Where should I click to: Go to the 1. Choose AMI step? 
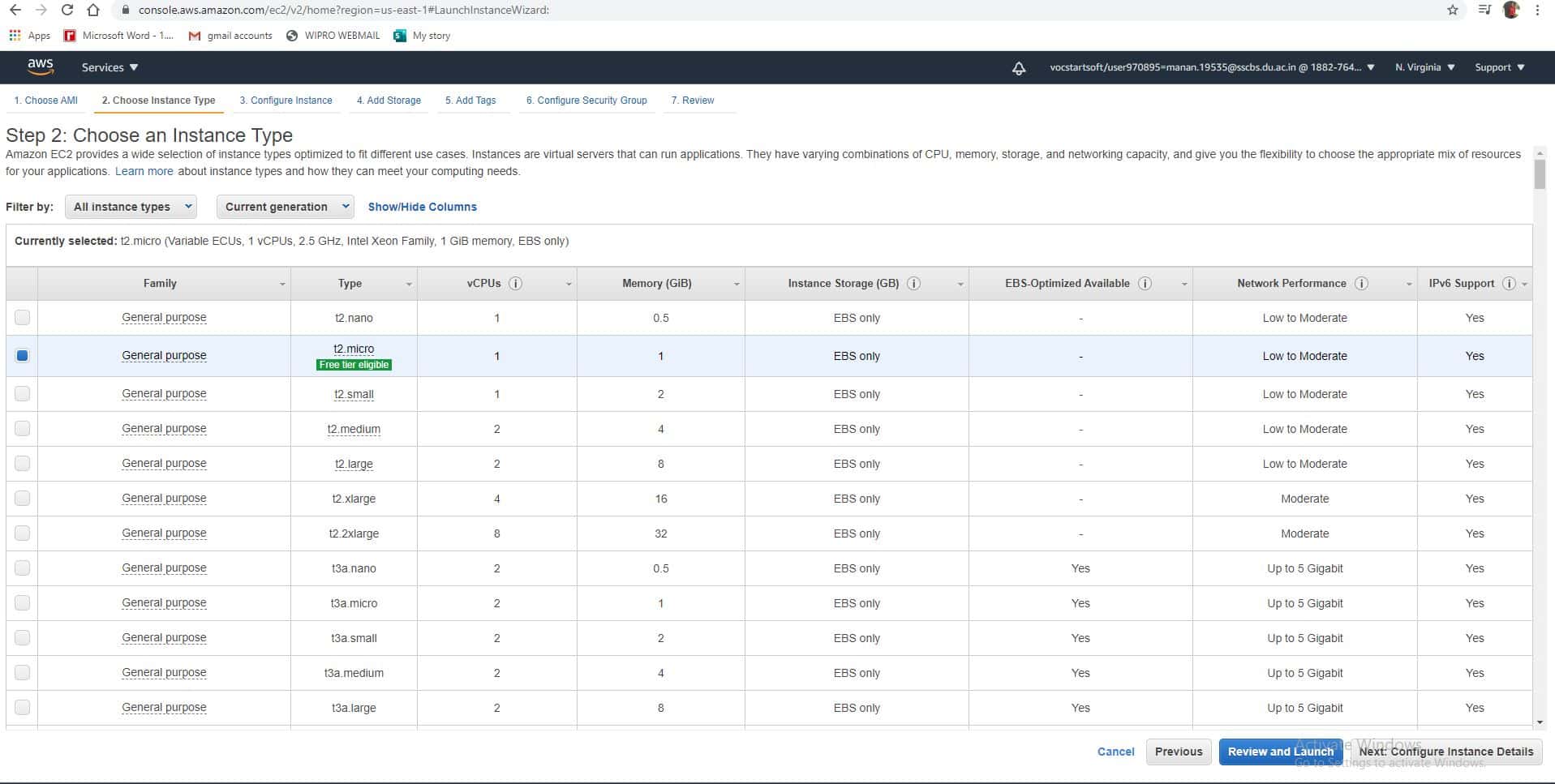(46, 101)
